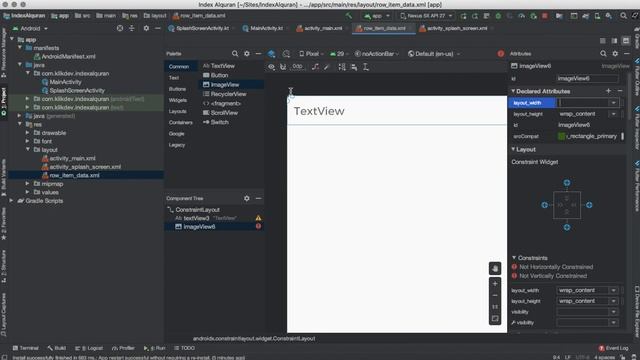Select the Widgets palette category
Screen dimensions: 640x360
(178, 100)
